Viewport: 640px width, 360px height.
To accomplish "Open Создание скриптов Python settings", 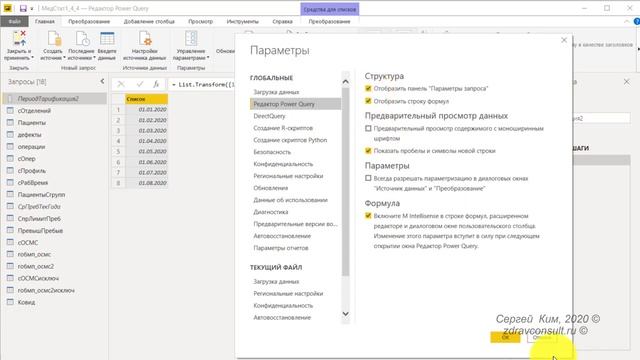I will [290, 140].
